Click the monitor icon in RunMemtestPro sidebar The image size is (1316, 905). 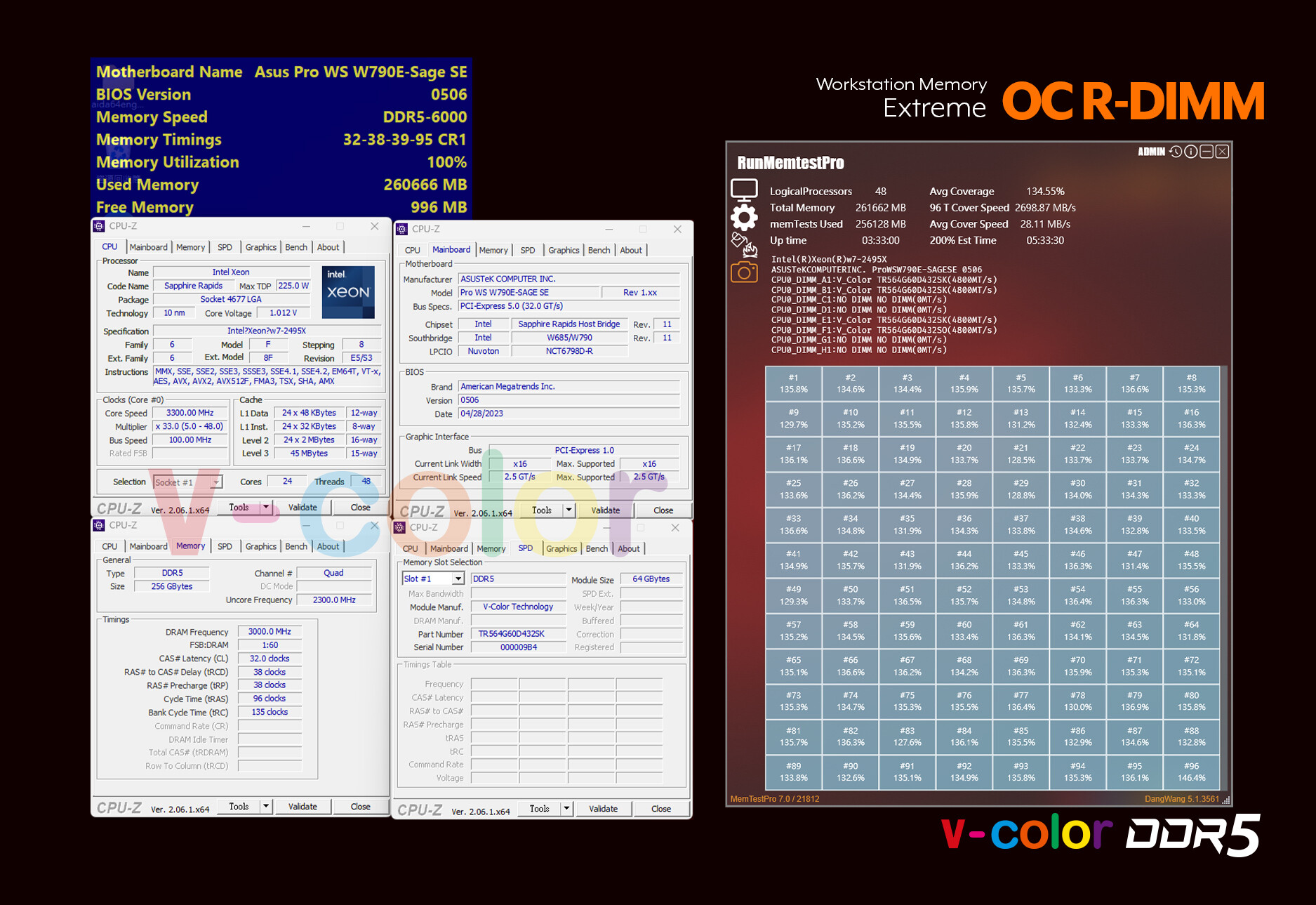click(x=744, y=190)
